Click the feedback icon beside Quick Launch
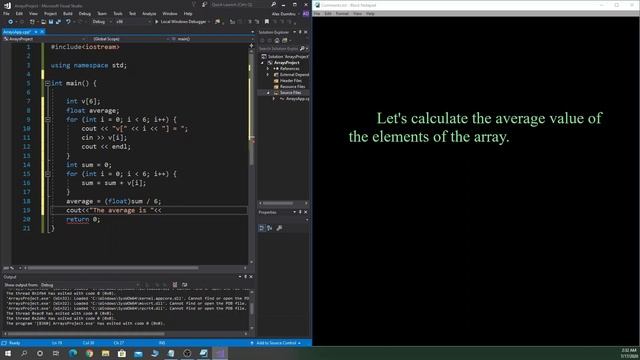This screenshot has height=360, width=640. click(x=204, y=4)
